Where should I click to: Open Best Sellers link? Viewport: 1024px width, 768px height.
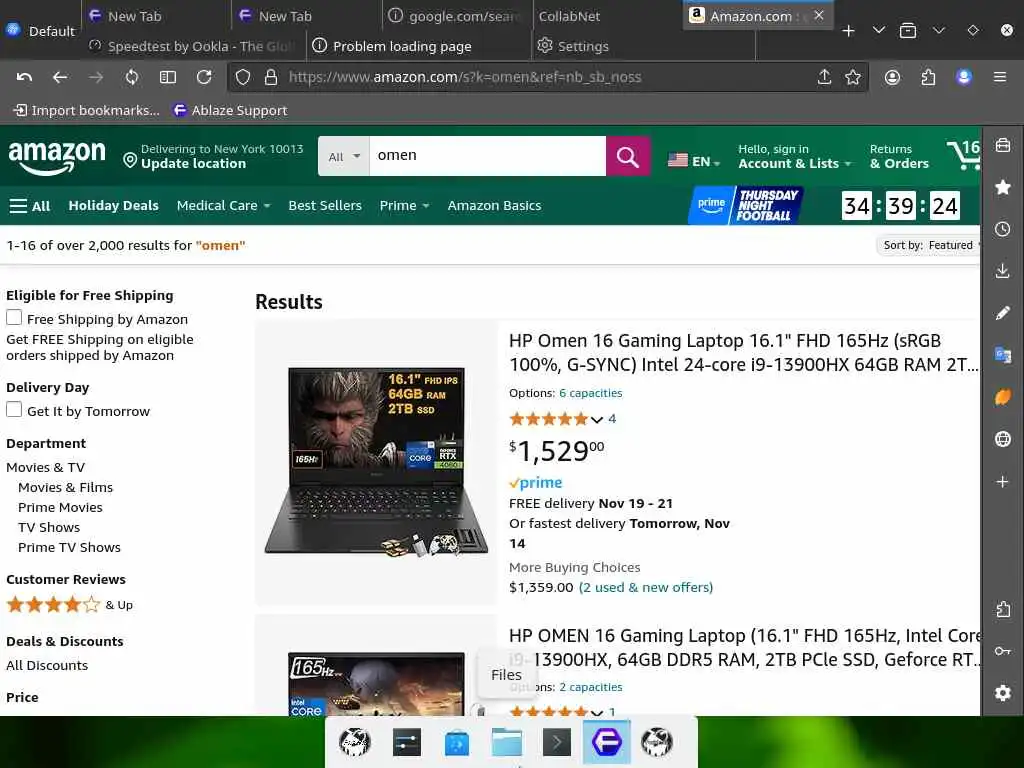(x=325, y=205)
